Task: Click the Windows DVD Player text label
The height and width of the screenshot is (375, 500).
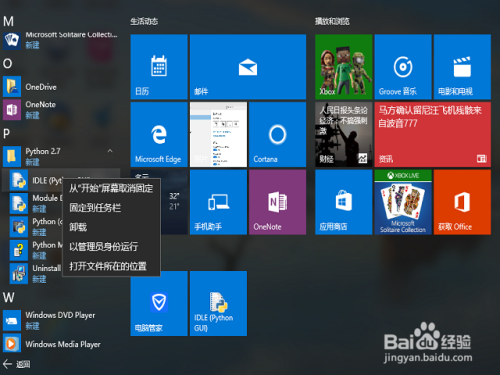Action: tap(60, 315)
